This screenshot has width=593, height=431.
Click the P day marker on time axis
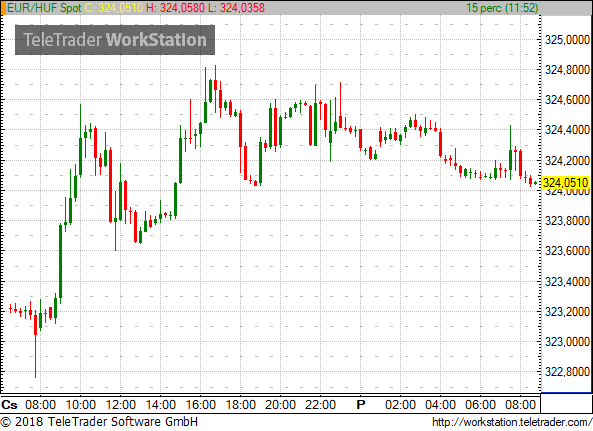[x=361, y=405]
